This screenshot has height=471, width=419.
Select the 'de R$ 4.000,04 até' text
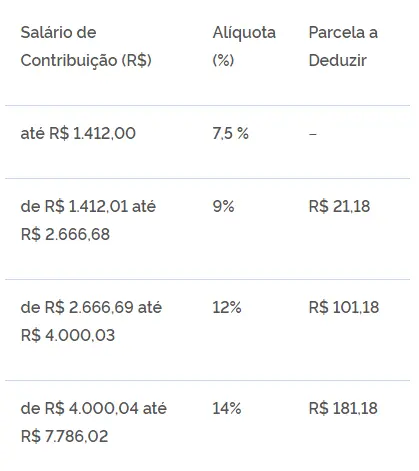pyautogui.click(x=94, y=408)
